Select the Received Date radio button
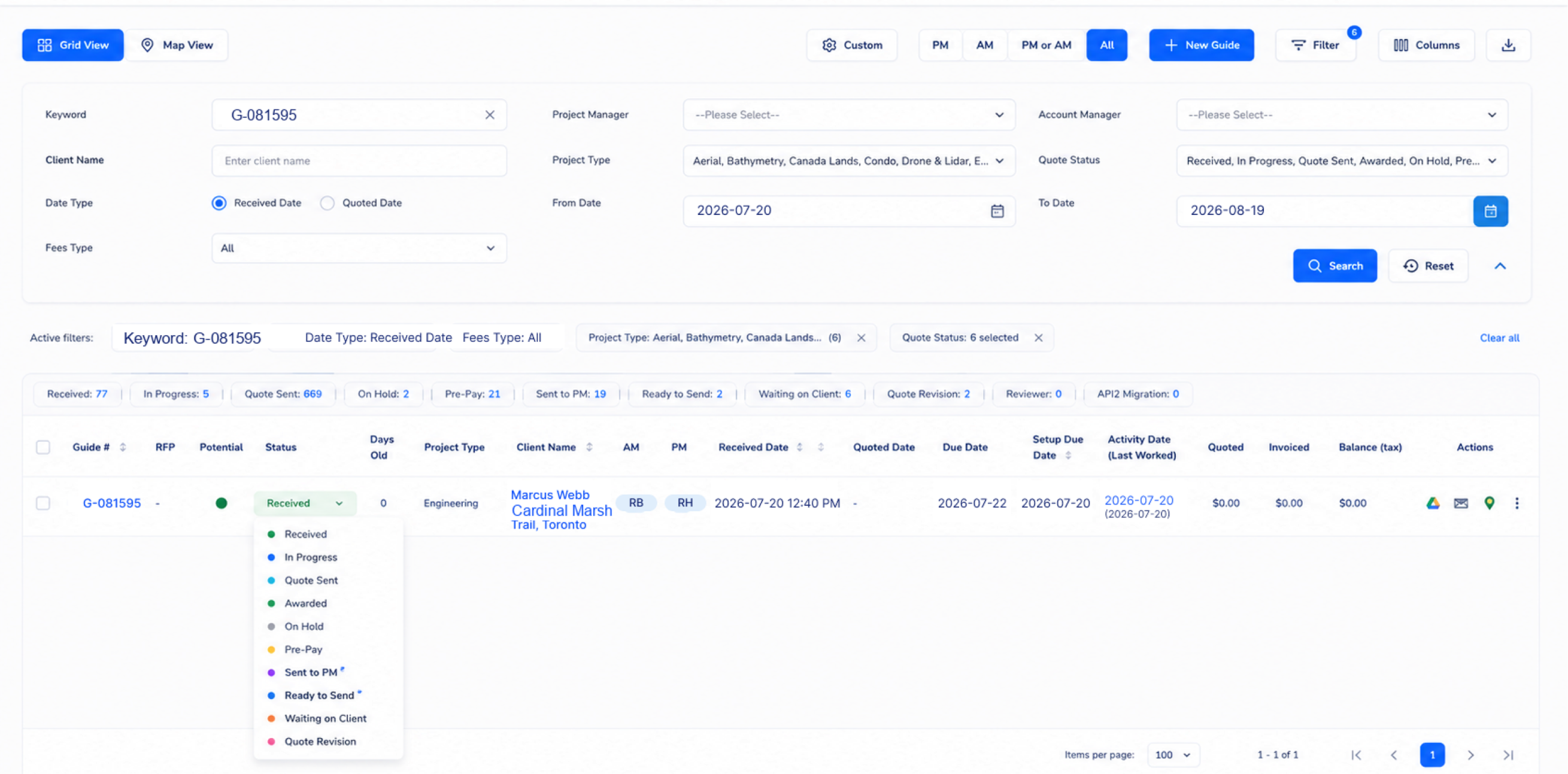 click(219, 204)
